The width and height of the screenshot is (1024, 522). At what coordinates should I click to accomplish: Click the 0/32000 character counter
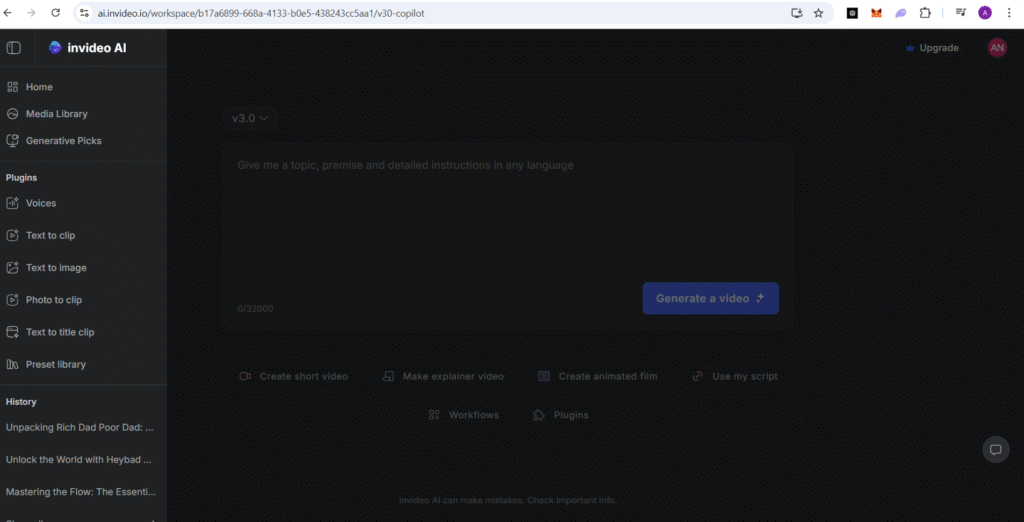255,308
